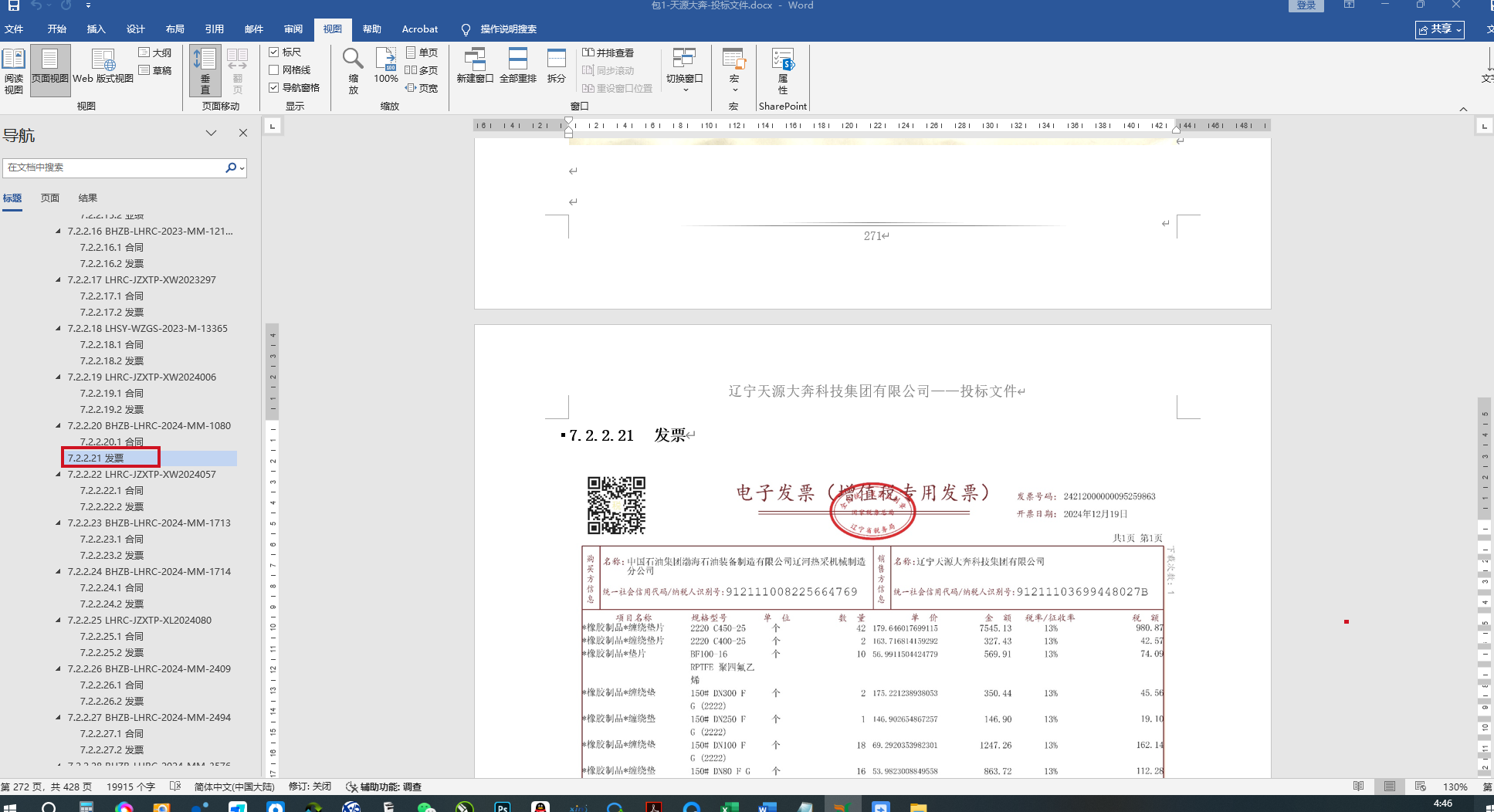This screenshot has width=1494, height=812.
Task: Open the File tab (文件)
Action: point(14,29)
